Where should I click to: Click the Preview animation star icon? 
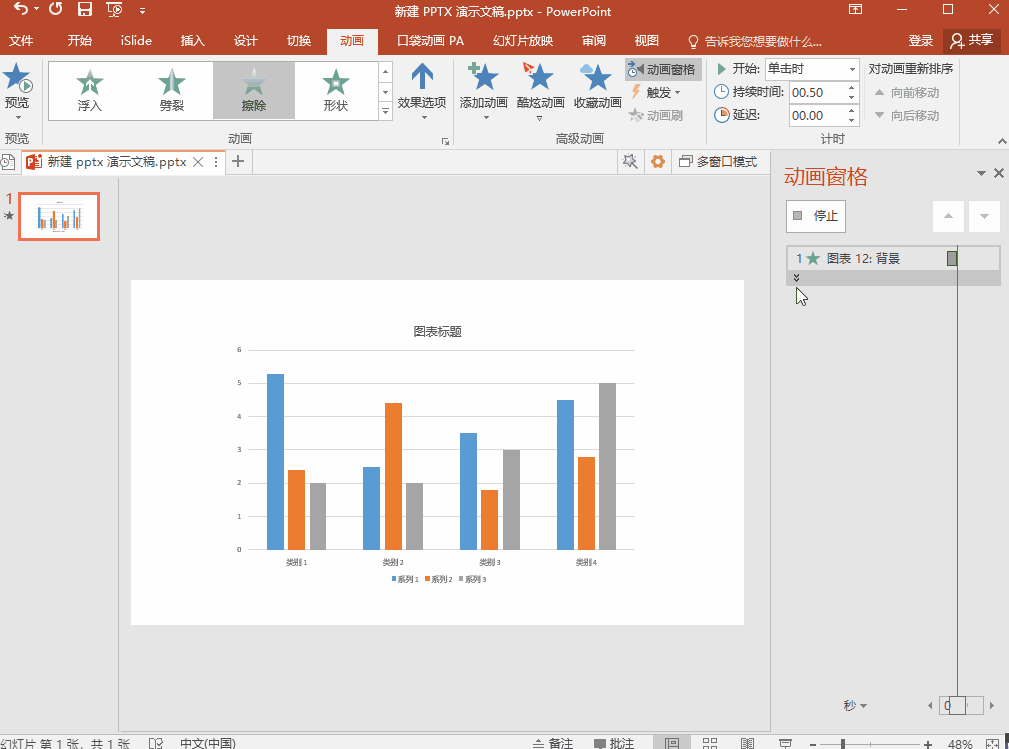tap(17, 79)
